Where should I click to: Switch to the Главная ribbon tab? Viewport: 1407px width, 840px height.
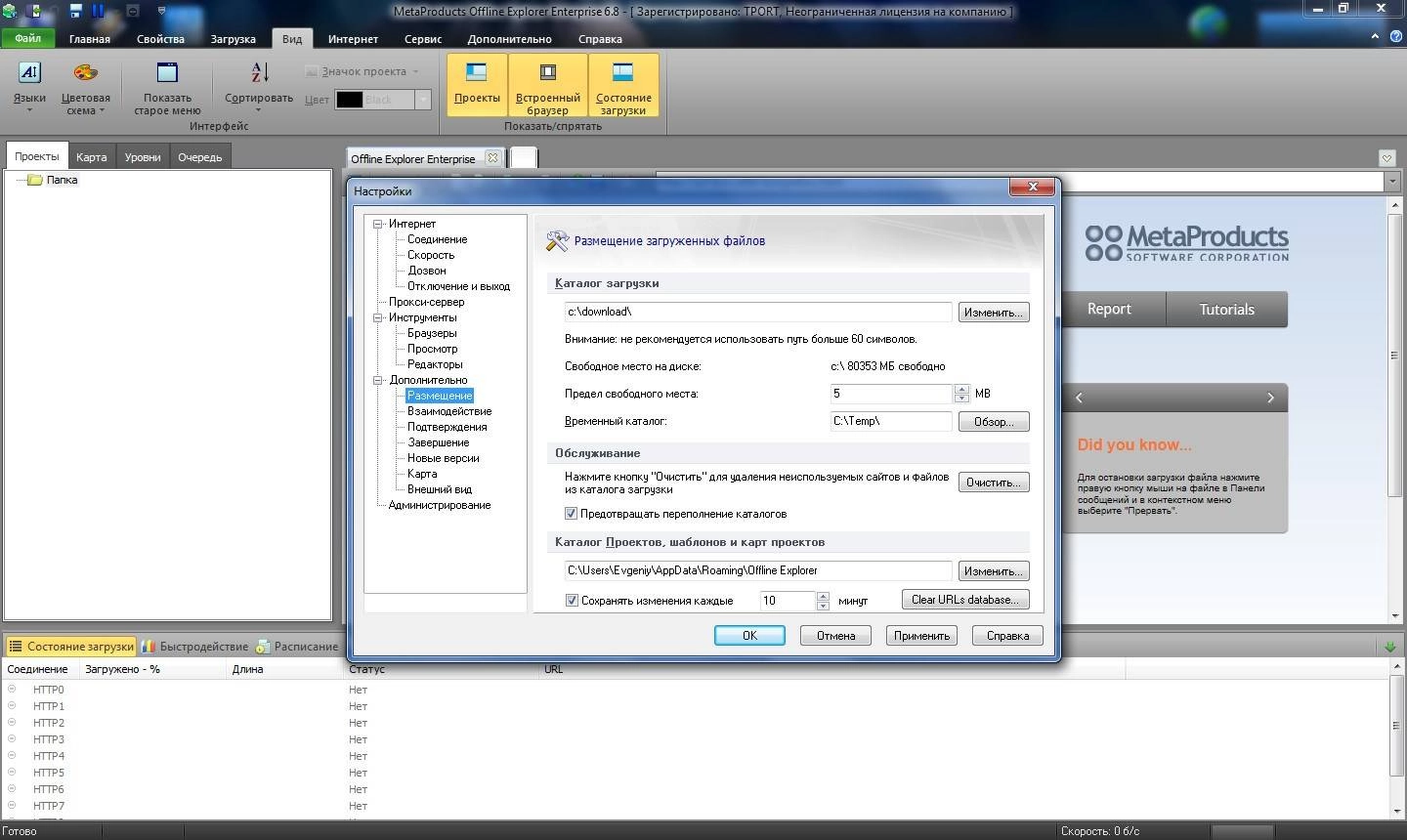[x=90, y=39]
